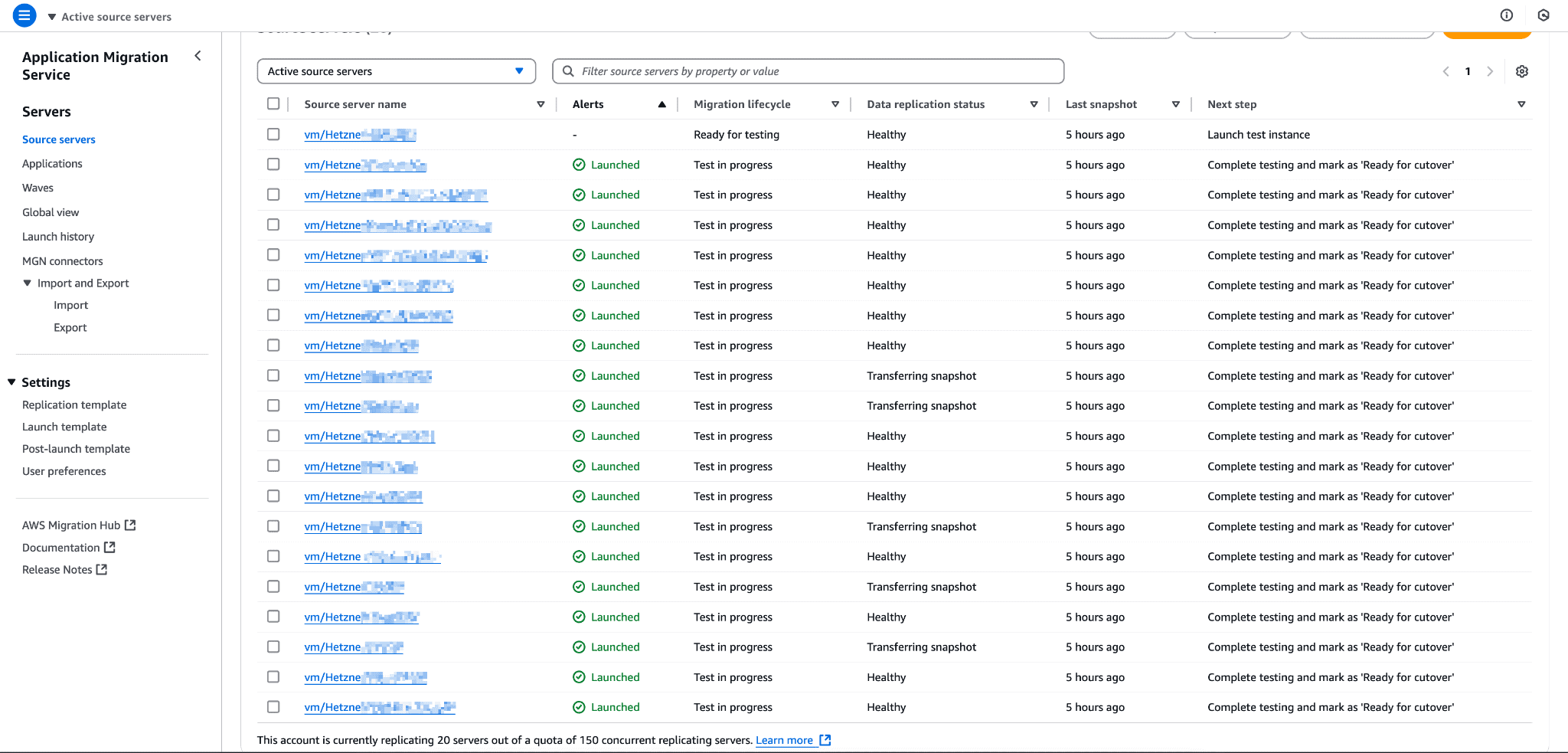Open the Waves page
This screenshot has width=1568, height=753.
38,188
